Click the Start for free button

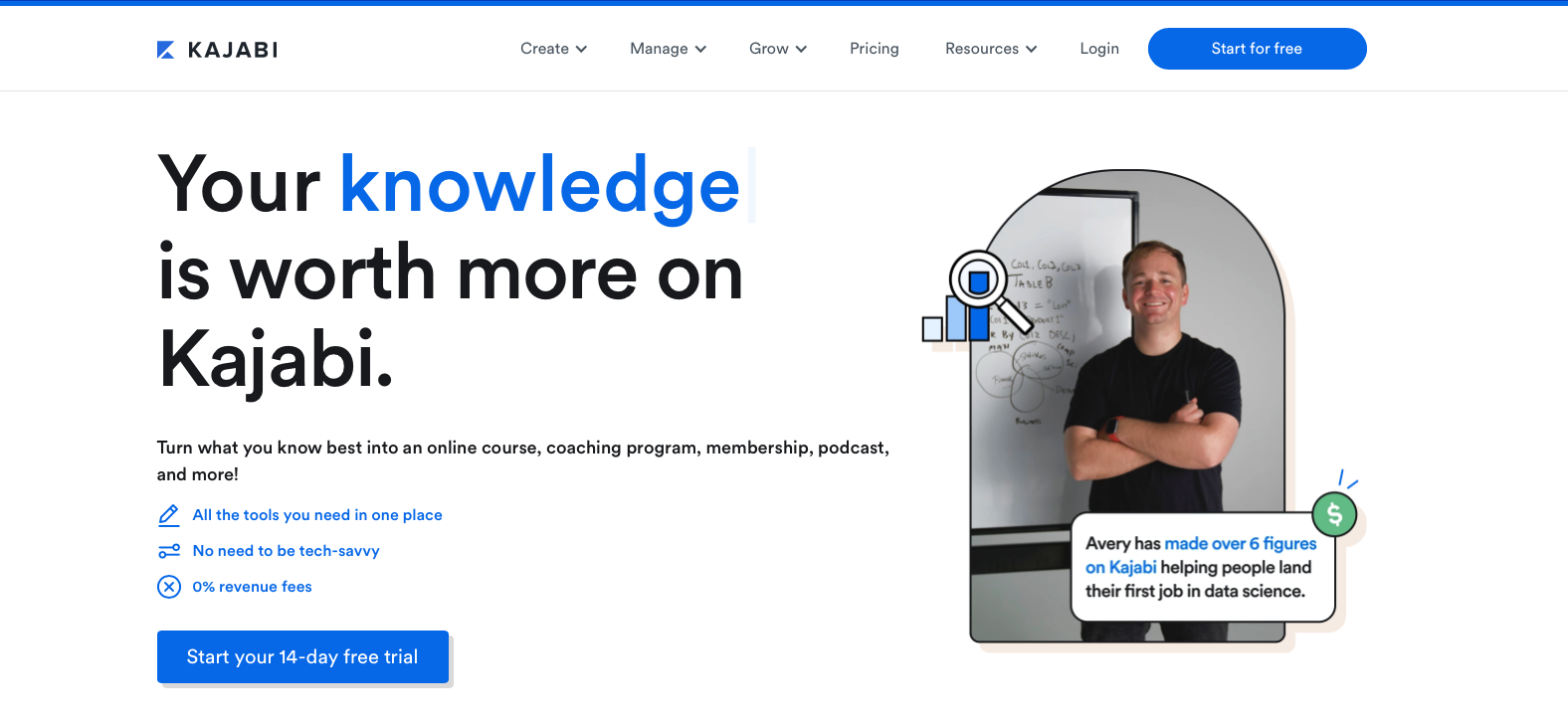click(x=1257, y=49)
